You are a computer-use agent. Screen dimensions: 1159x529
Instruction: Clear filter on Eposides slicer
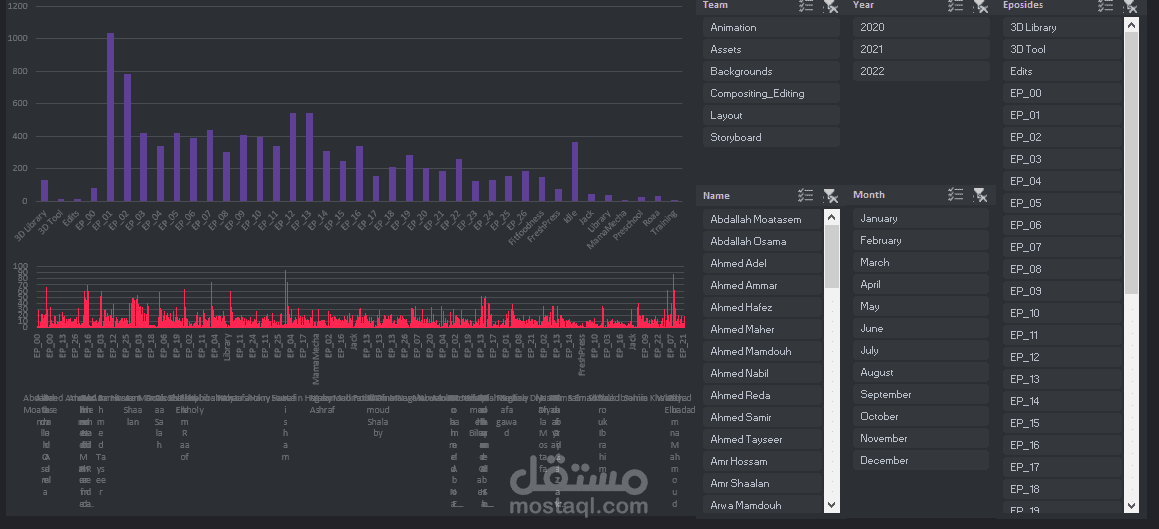coord(1129,6)
